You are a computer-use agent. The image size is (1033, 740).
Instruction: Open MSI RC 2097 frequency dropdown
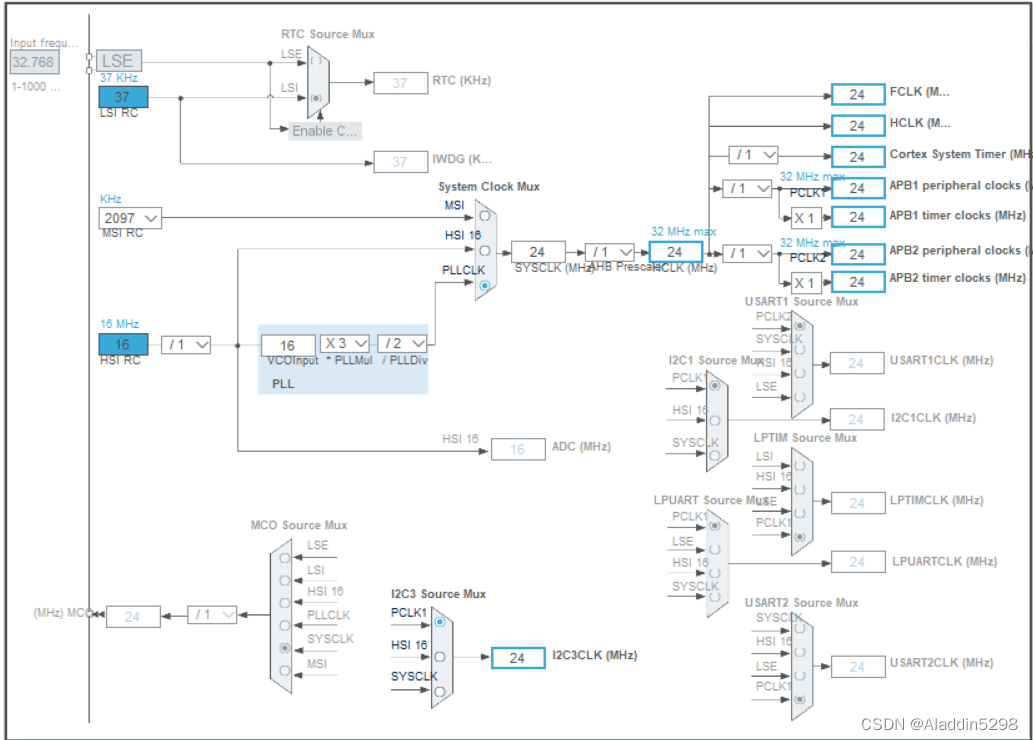[x=130, y=218]
